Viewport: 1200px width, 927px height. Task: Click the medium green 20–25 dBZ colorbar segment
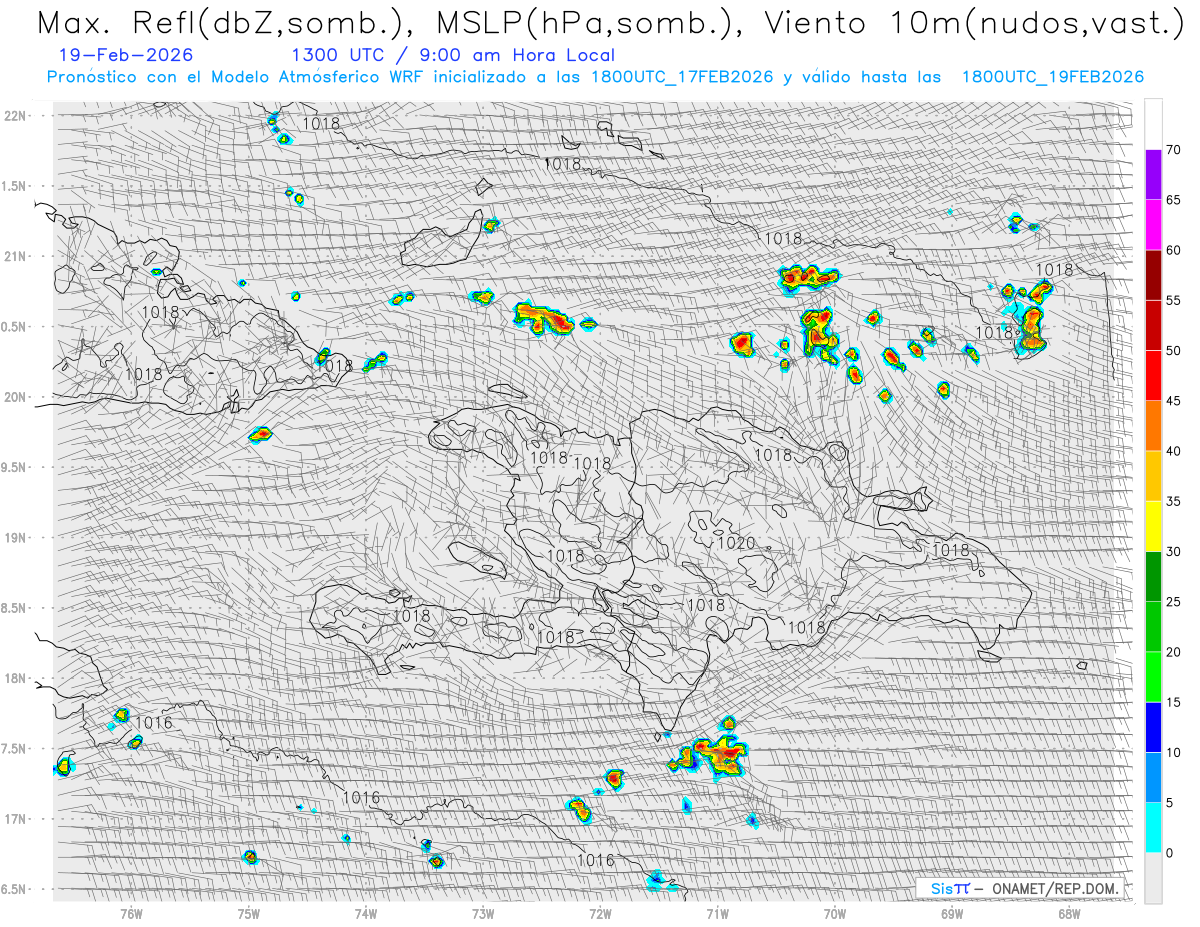pos(1153,626)
